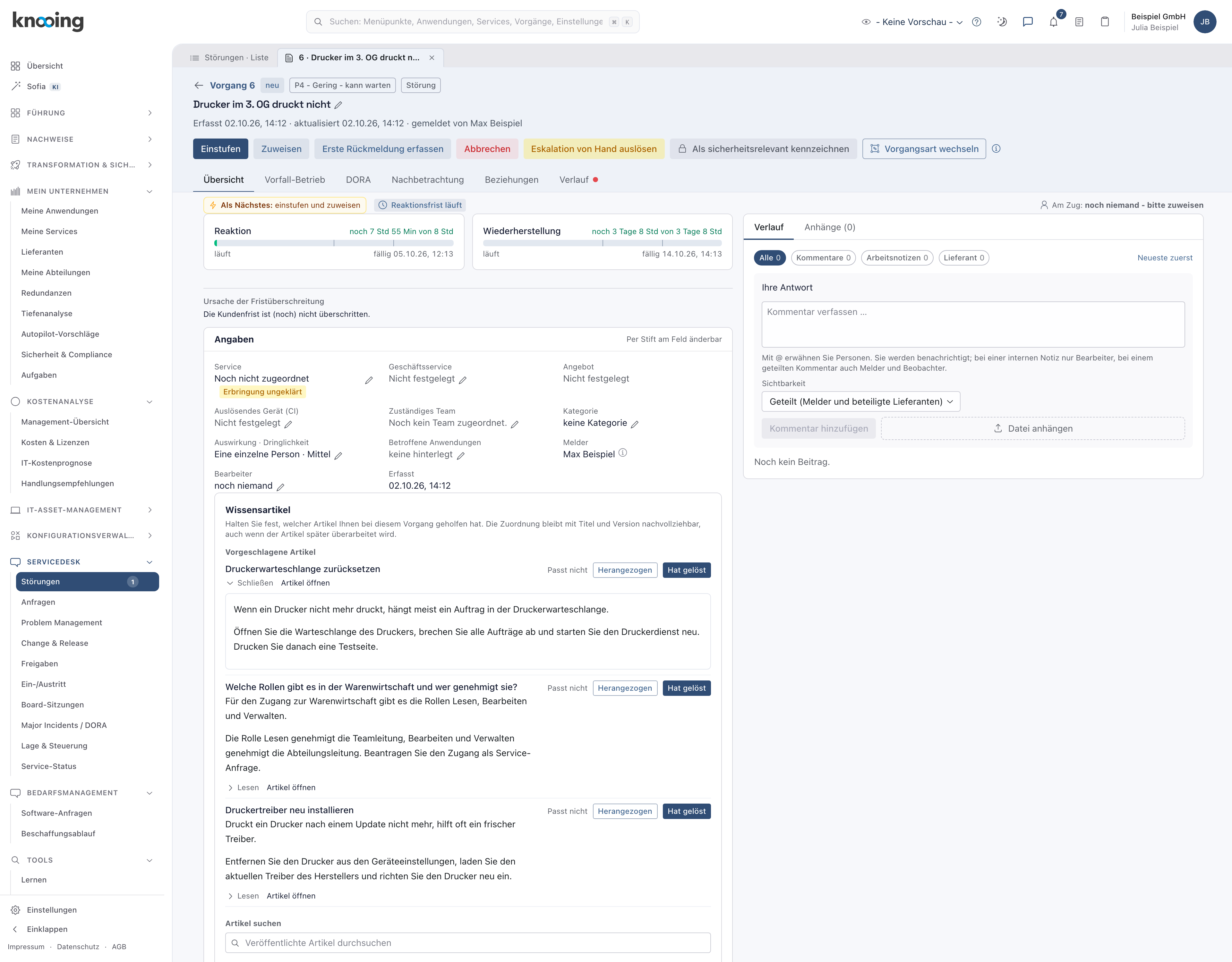Click the Einstufen button
This screenshot has height=962, width=1232.
220,149
